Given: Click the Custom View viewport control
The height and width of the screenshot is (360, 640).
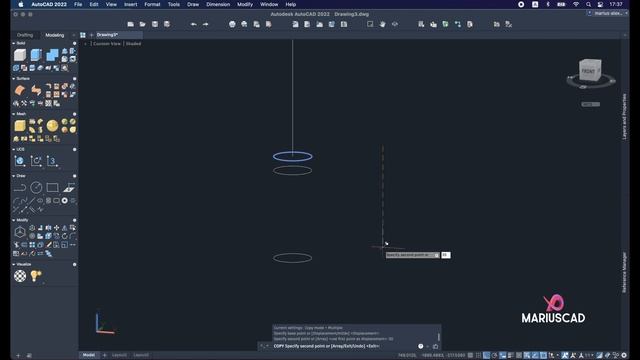Looking at the screenshot, I should (x=107, y=44).
